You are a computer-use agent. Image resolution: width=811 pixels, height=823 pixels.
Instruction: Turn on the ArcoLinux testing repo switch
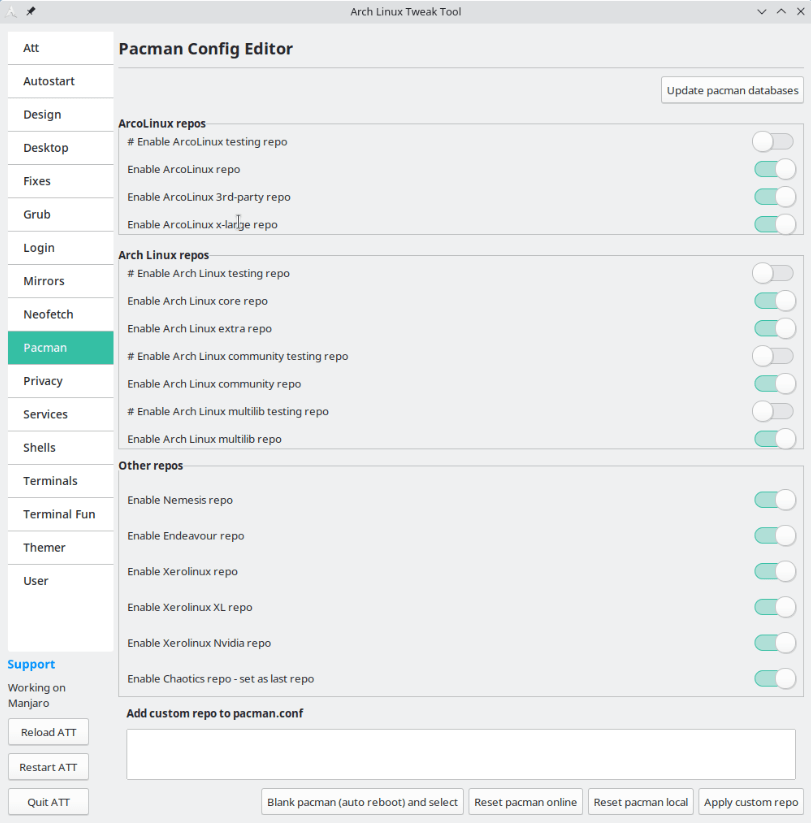(773, 142)
